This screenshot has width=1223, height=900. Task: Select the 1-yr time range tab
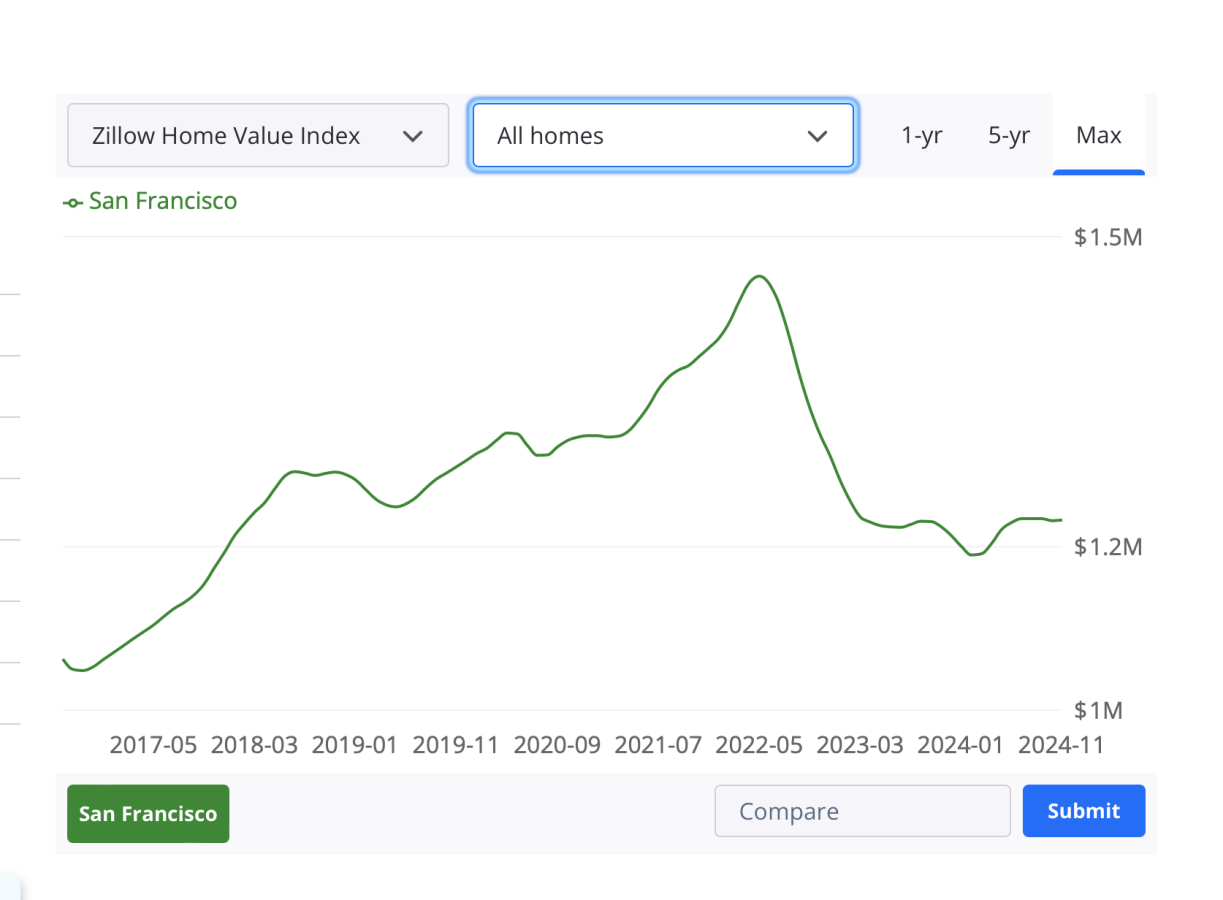click(x=921, y=136)
